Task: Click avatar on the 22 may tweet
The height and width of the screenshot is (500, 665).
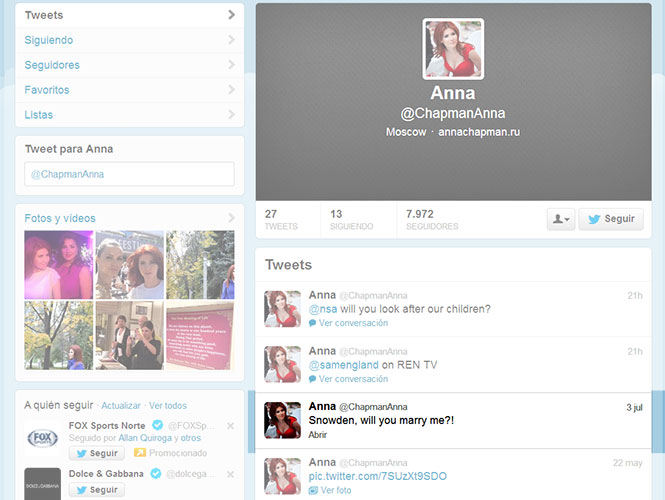Action: tap(282, 476)
